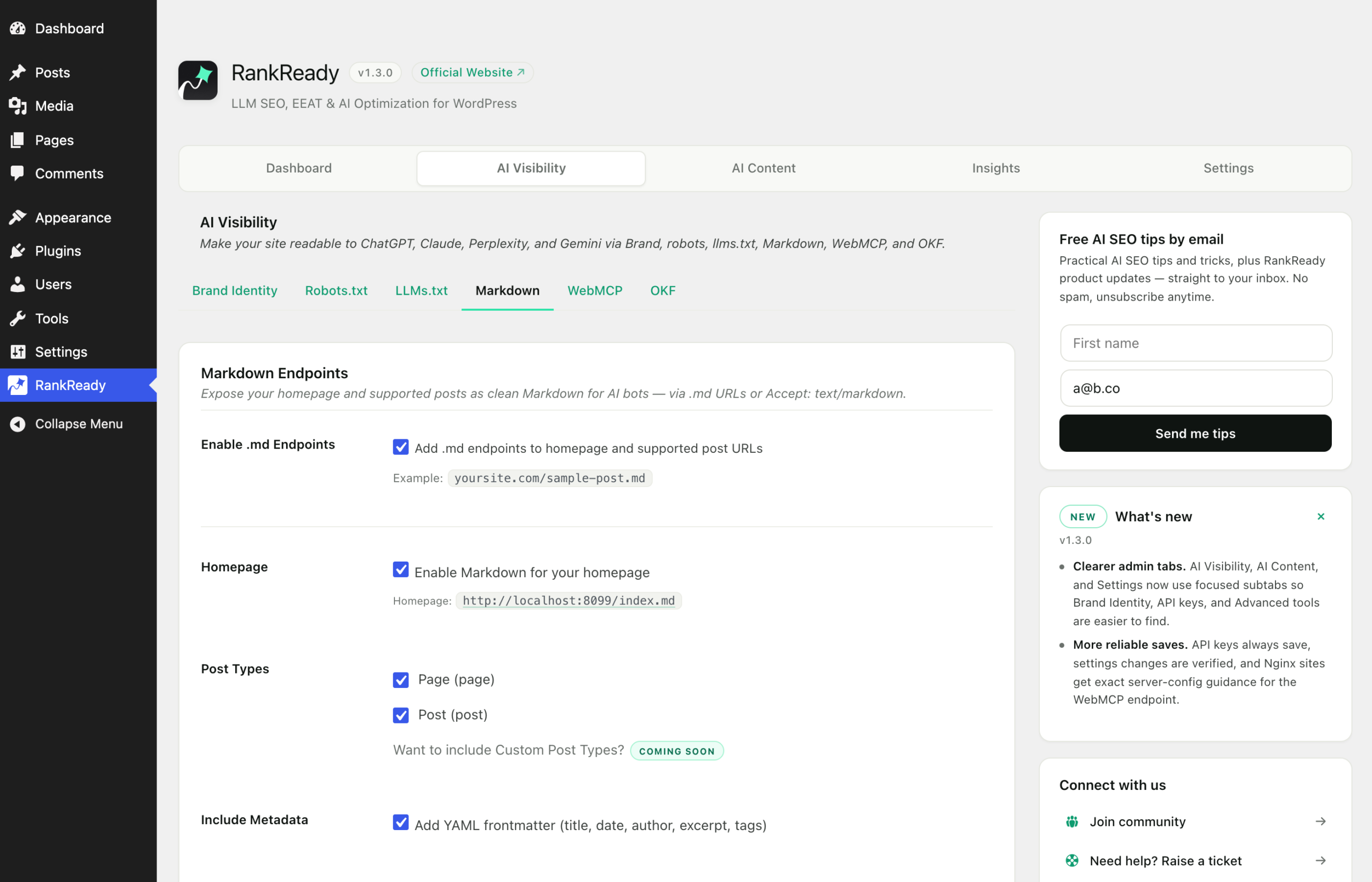Click the Tools wrench icon
Screen dimensions: 1372x882
click(x=18, y=318)
